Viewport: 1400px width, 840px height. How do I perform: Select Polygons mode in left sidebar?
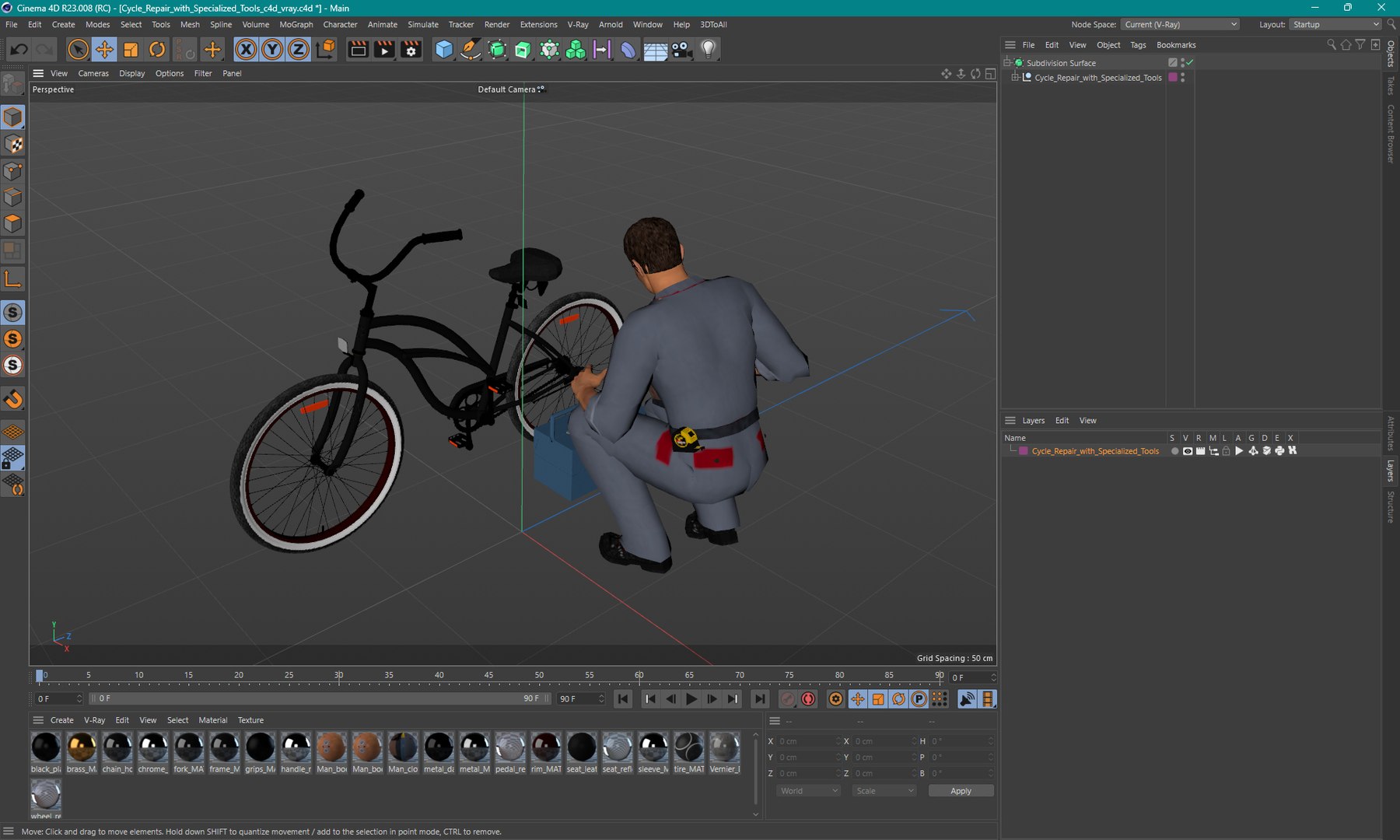(13, 224)
